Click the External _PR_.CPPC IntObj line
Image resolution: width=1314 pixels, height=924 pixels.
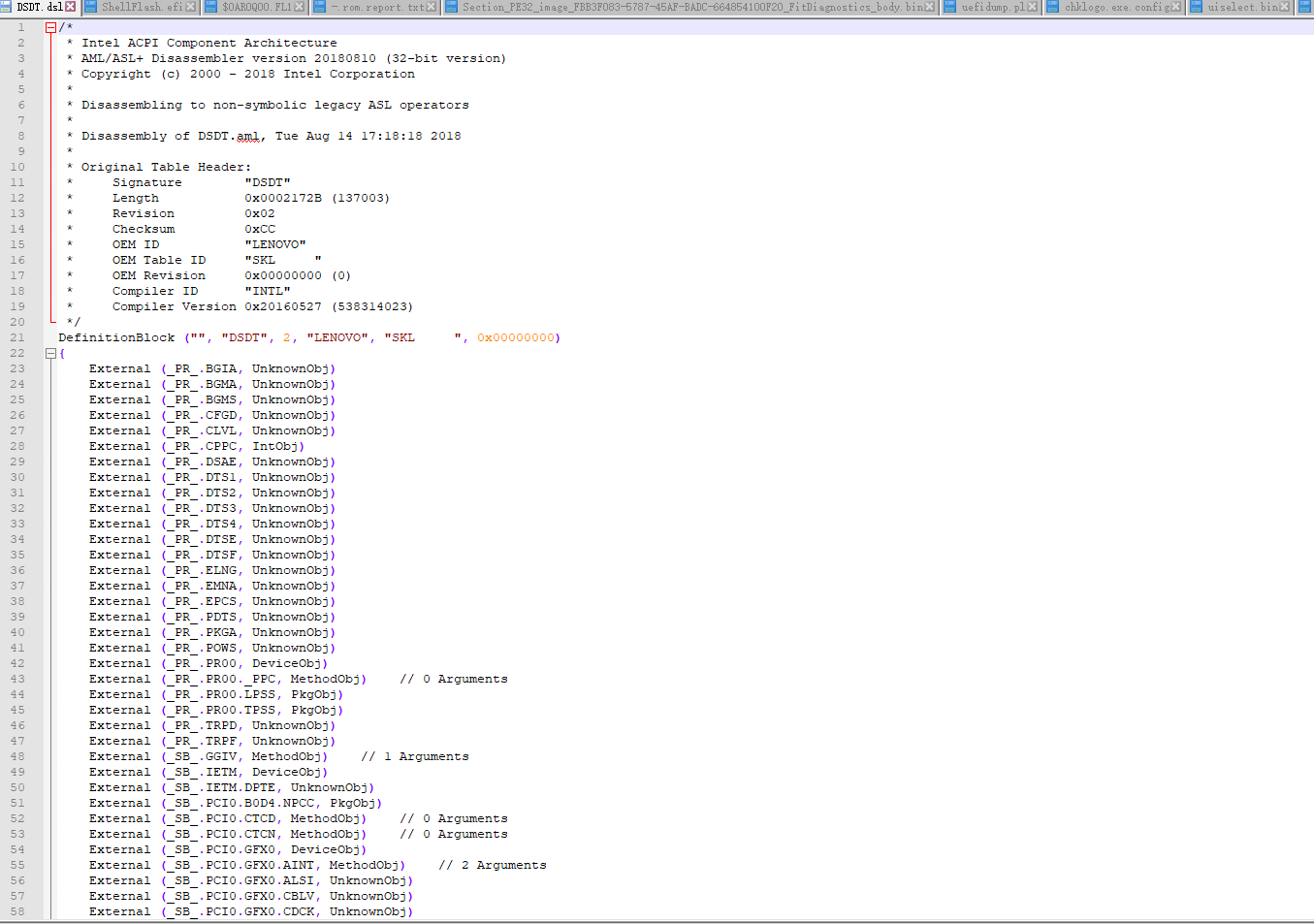(x=197, y=446)
